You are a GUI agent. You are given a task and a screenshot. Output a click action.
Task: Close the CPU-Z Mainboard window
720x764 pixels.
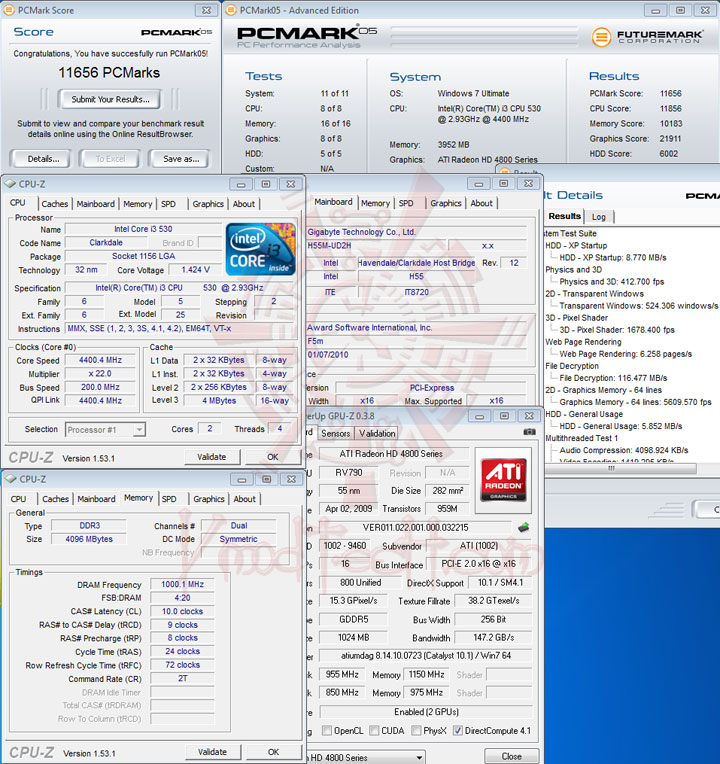pos(529,184)
